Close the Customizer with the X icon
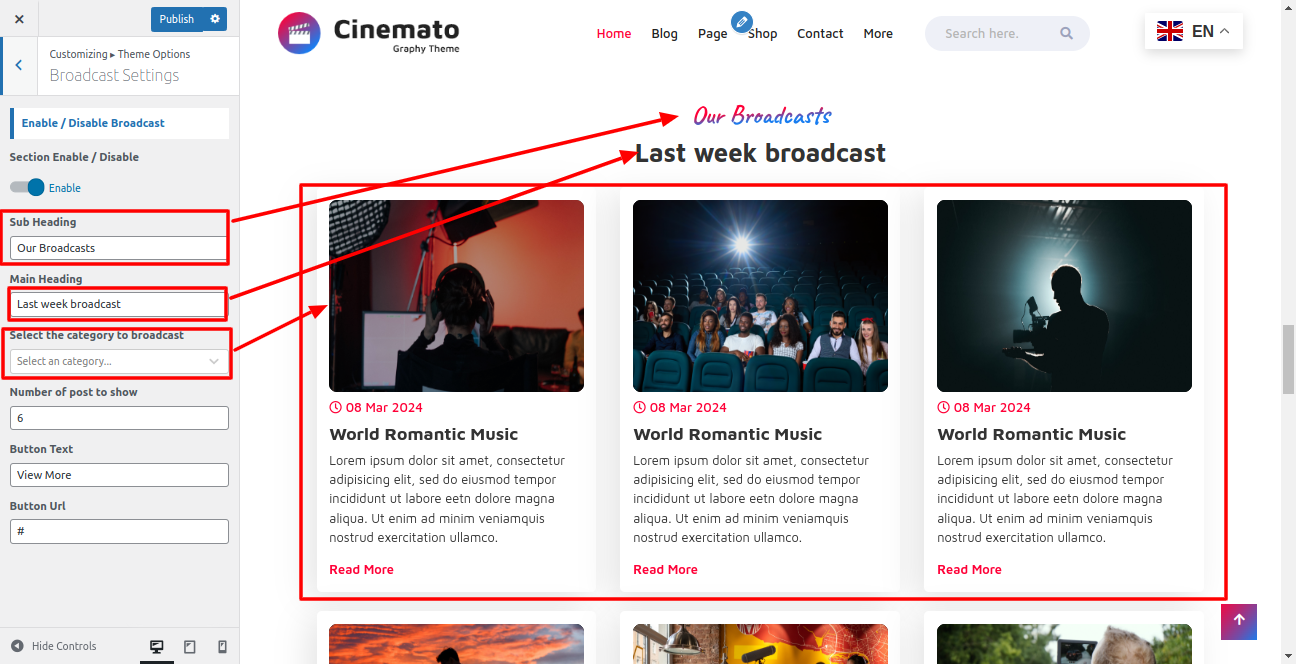1296x664 pixels. [x=19, y=19]
